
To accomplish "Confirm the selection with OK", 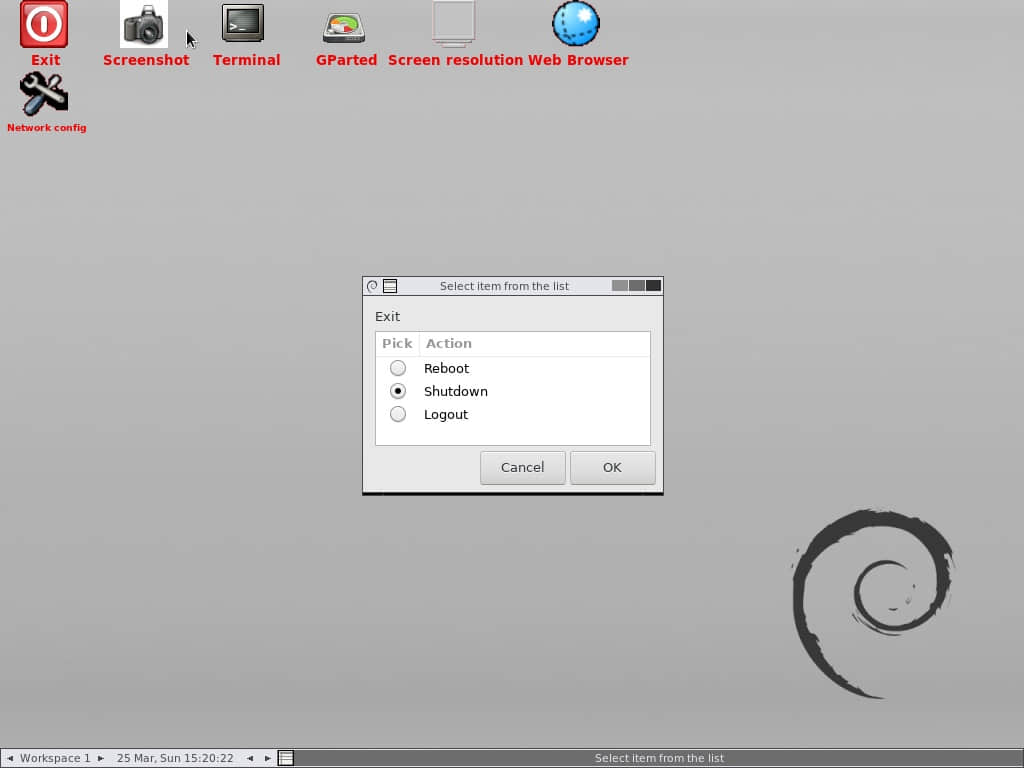I will coord(612,468).
